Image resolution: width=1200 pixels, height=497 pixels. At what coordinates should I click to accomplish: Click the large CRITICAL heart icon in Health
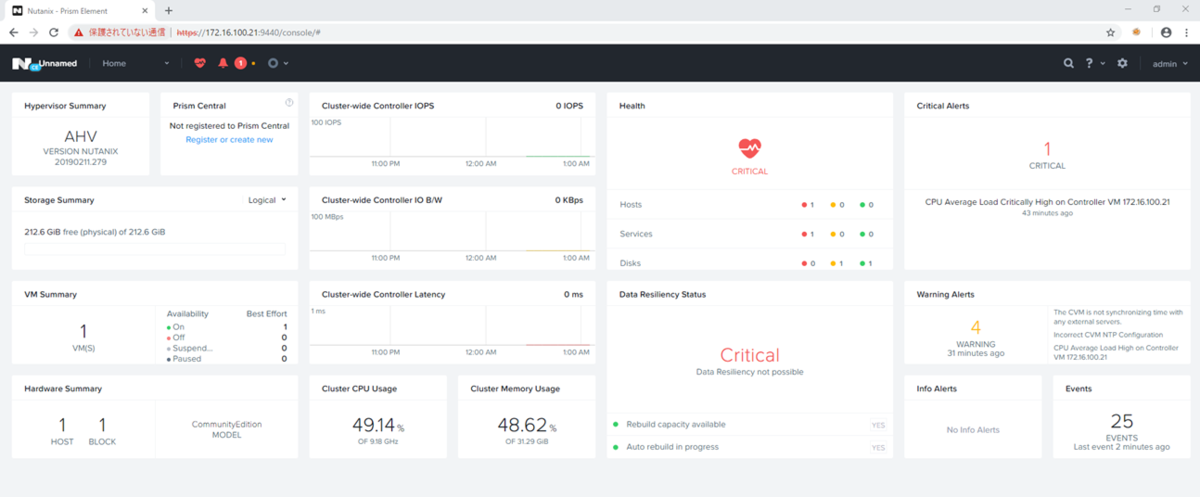coord(749,148)
